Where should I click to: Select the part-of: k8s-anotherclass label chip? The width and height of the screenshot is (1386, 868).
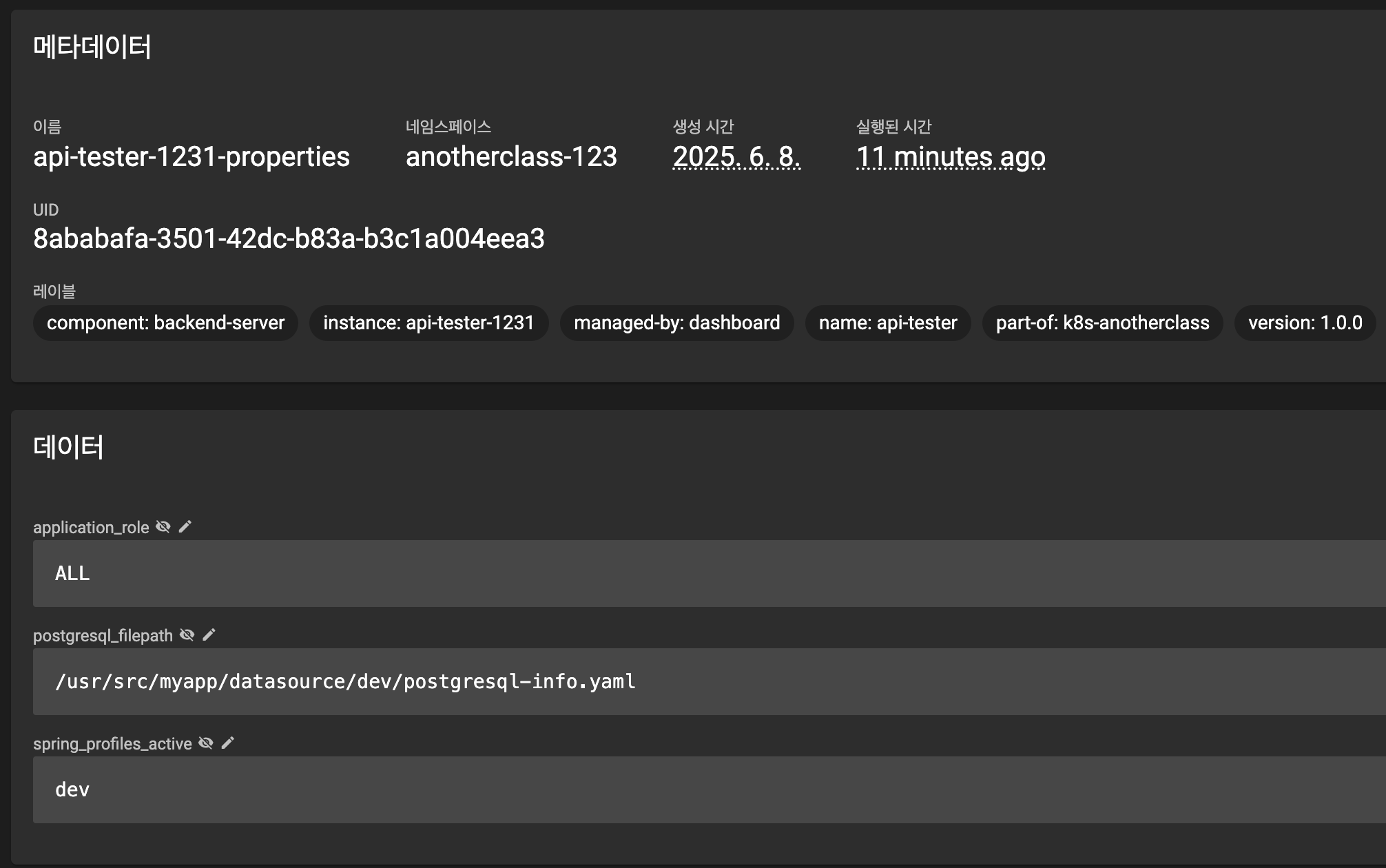[x=1102, y=323]
